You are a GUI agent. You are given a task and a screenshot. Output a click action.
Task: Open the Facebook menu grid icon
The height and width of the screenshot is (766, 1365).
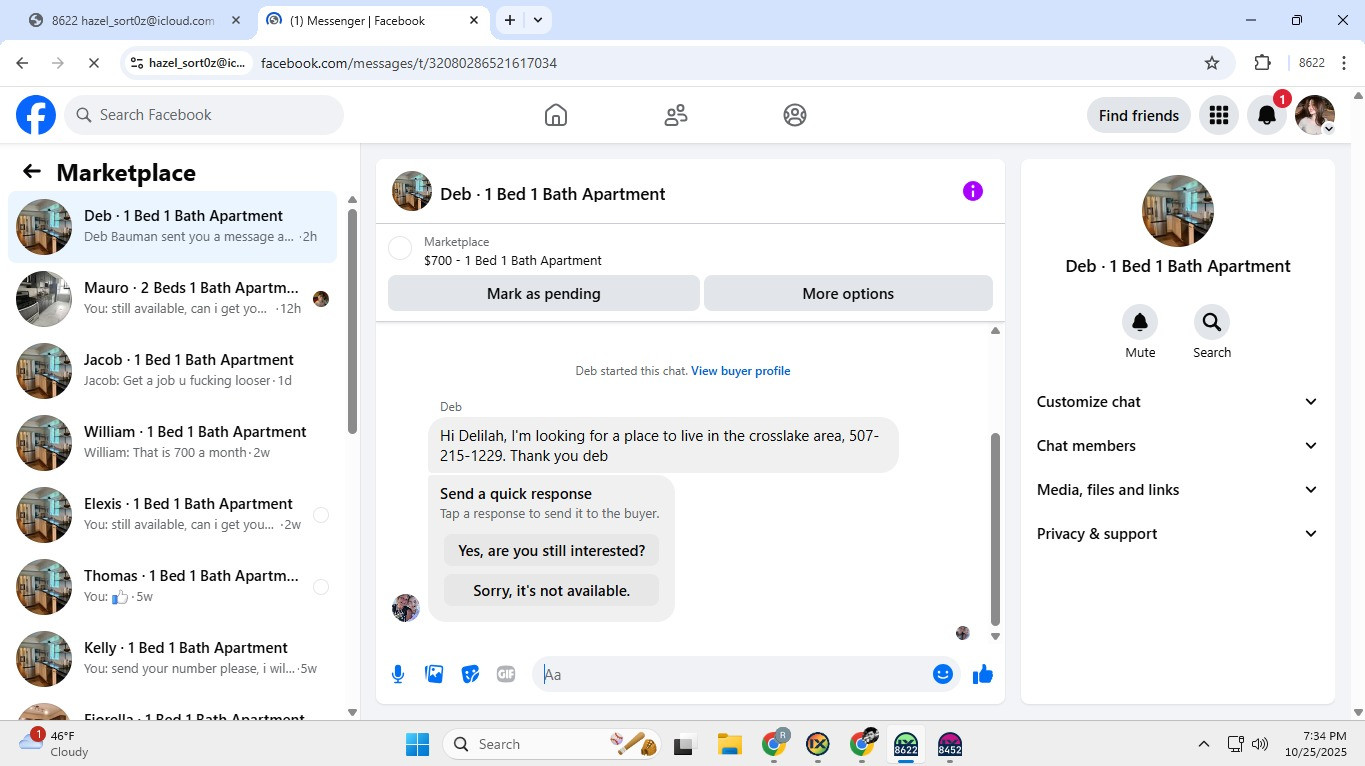point(1218,115)
